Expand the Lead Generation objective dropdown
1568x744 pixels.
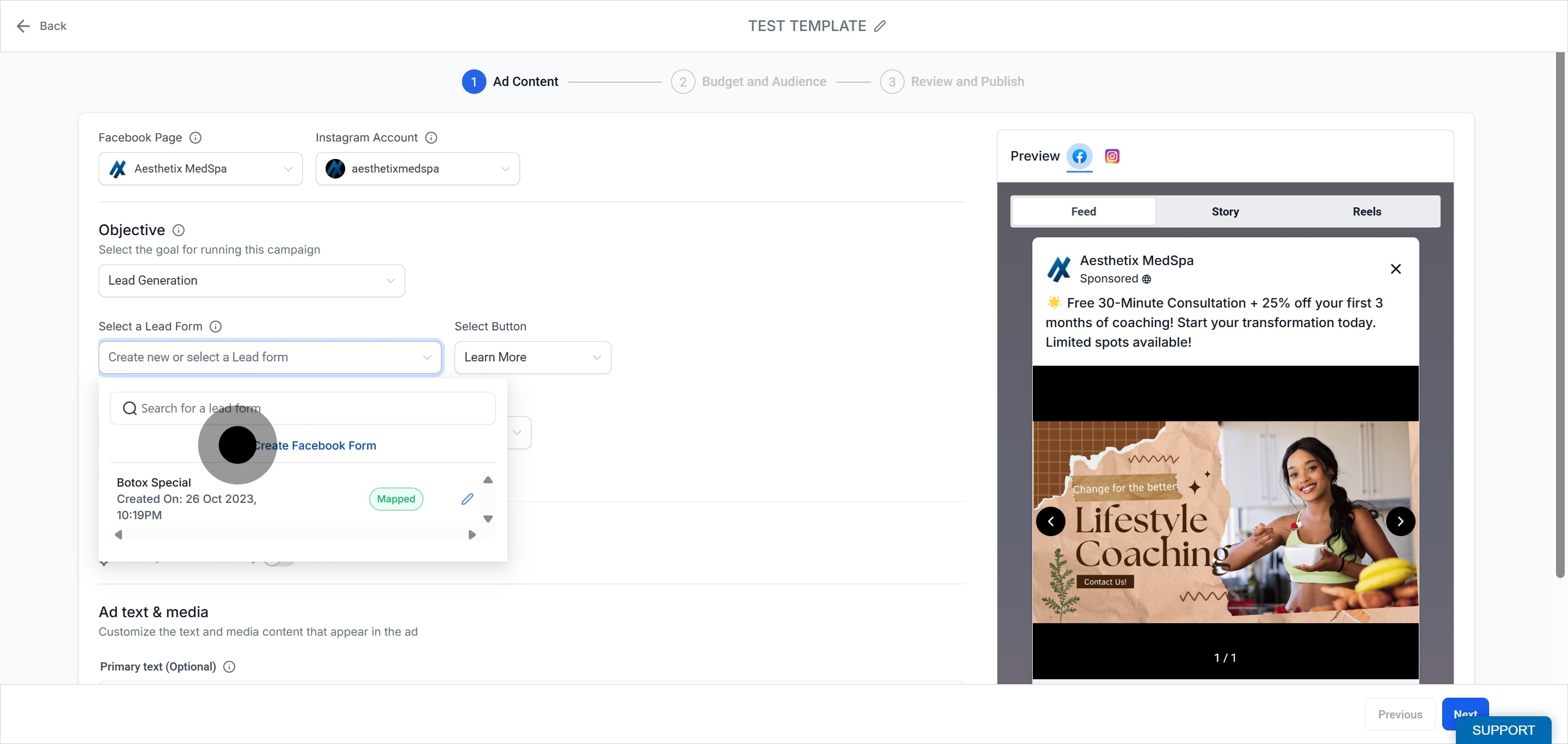(252, 280)
